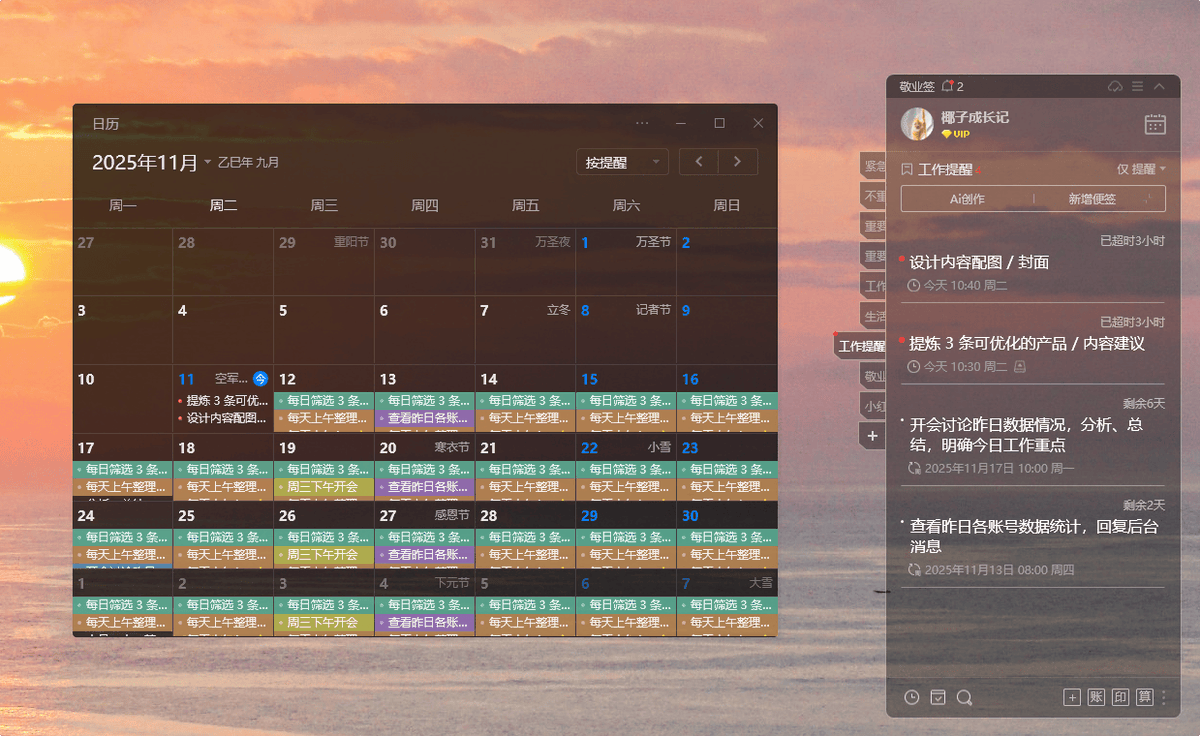Open calendar icon beside user profile
Image resolution: width=1200 pixels, height=736 pixels.
(1155, 124)
